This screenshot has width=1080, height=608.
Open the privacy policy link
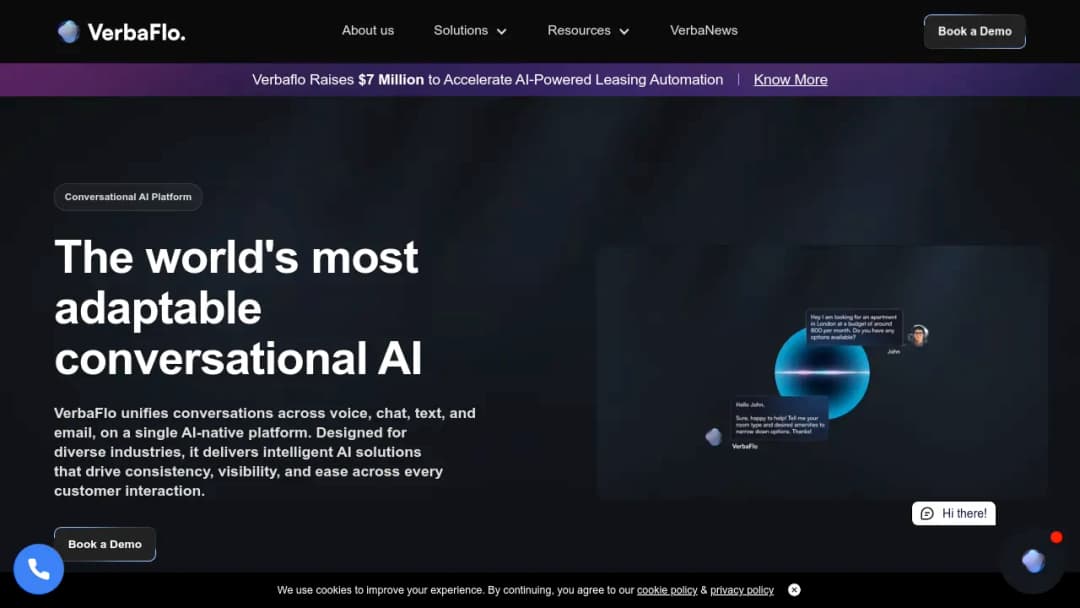coord(742,590)
